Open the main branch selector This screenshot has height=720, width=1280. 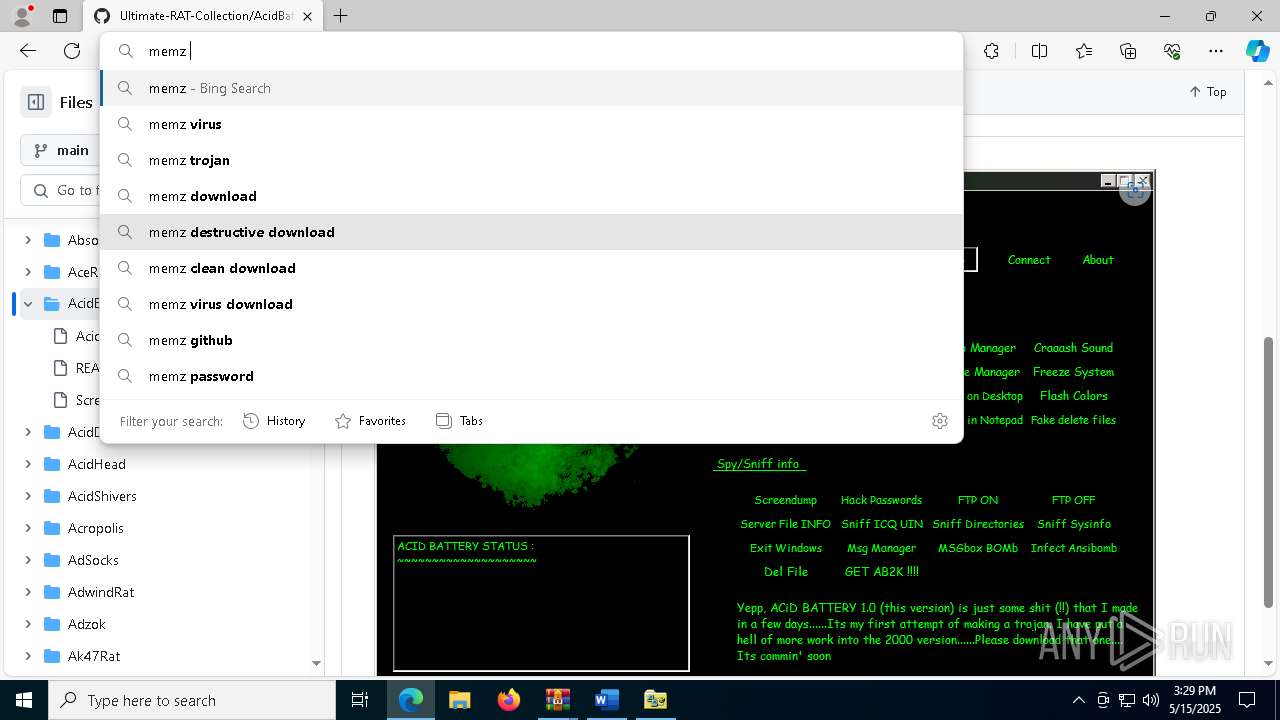[60, 150]
